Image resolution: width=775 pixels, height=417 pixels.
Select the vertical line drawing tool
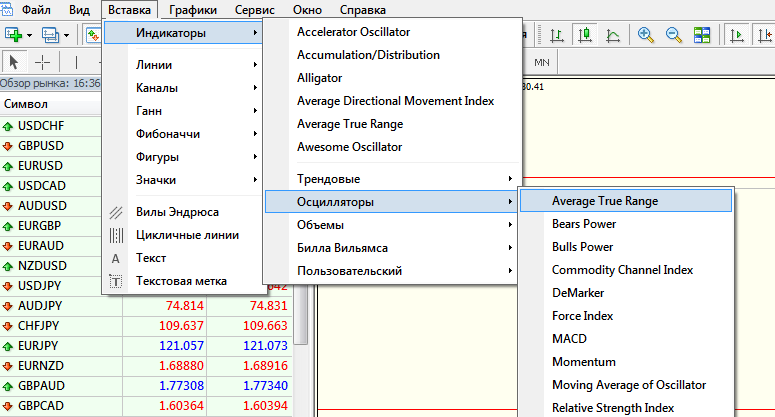(x=76, y=62)
